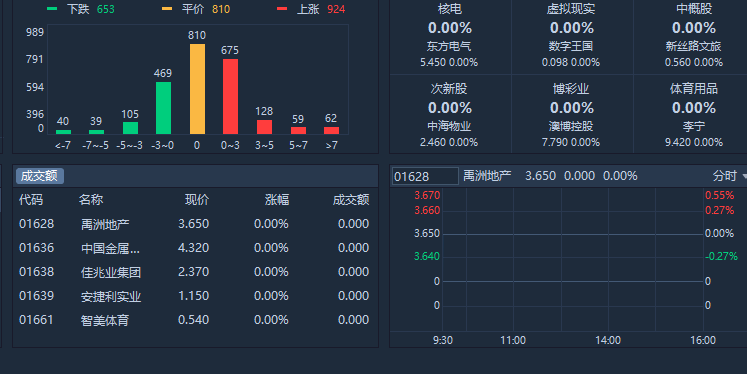
Task: Select the 智美体育 stock row
Action: [x=195, y=320]
